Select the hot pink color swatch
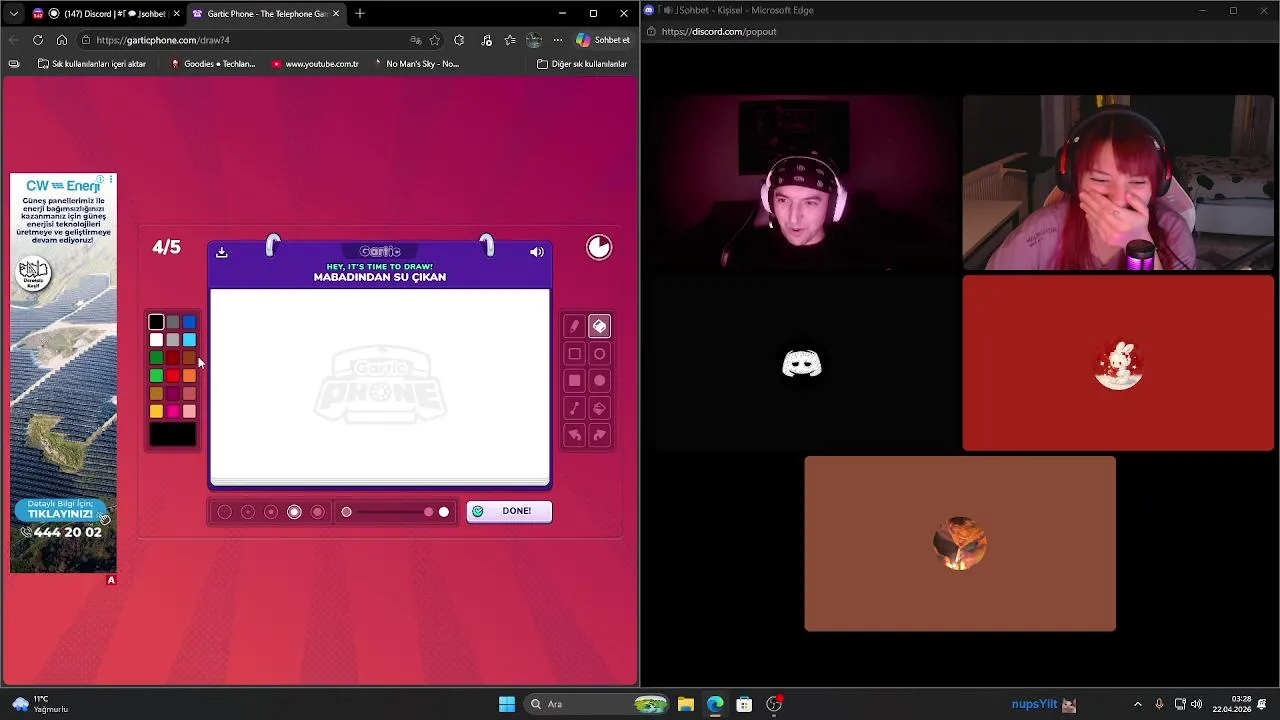Screen dimensions: 1280x720 (x=173, y=411)
